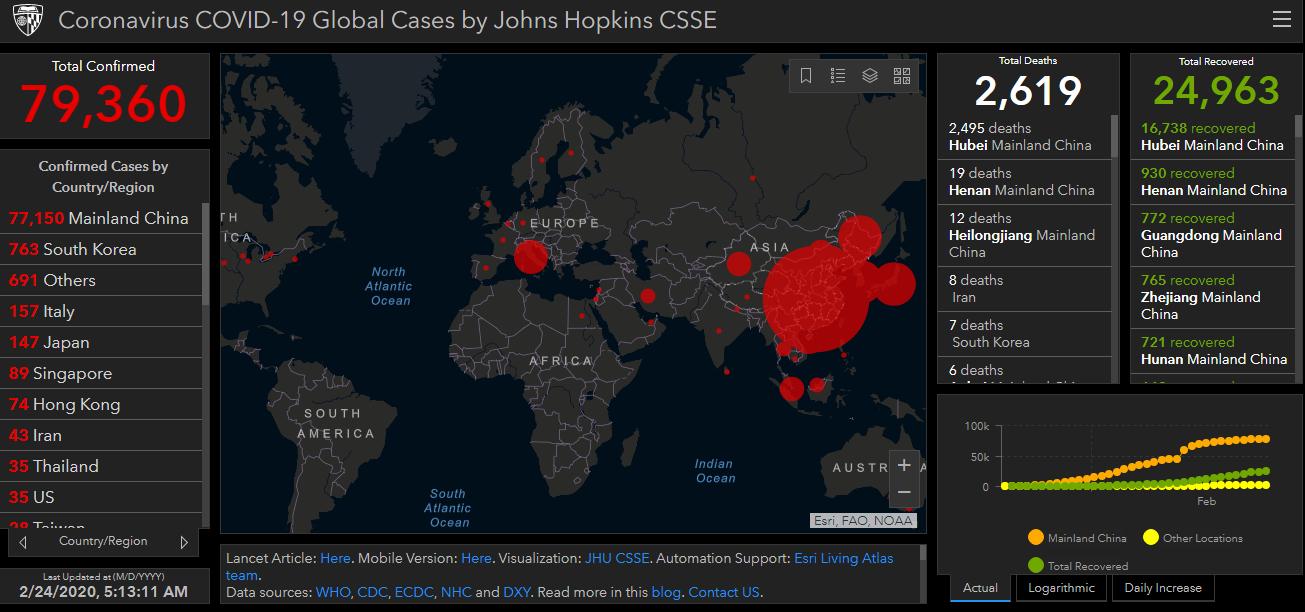The height and width of the screenshot is (612, 1305).
Task: Select the Country/Region list tab
Action: point(103,542)
